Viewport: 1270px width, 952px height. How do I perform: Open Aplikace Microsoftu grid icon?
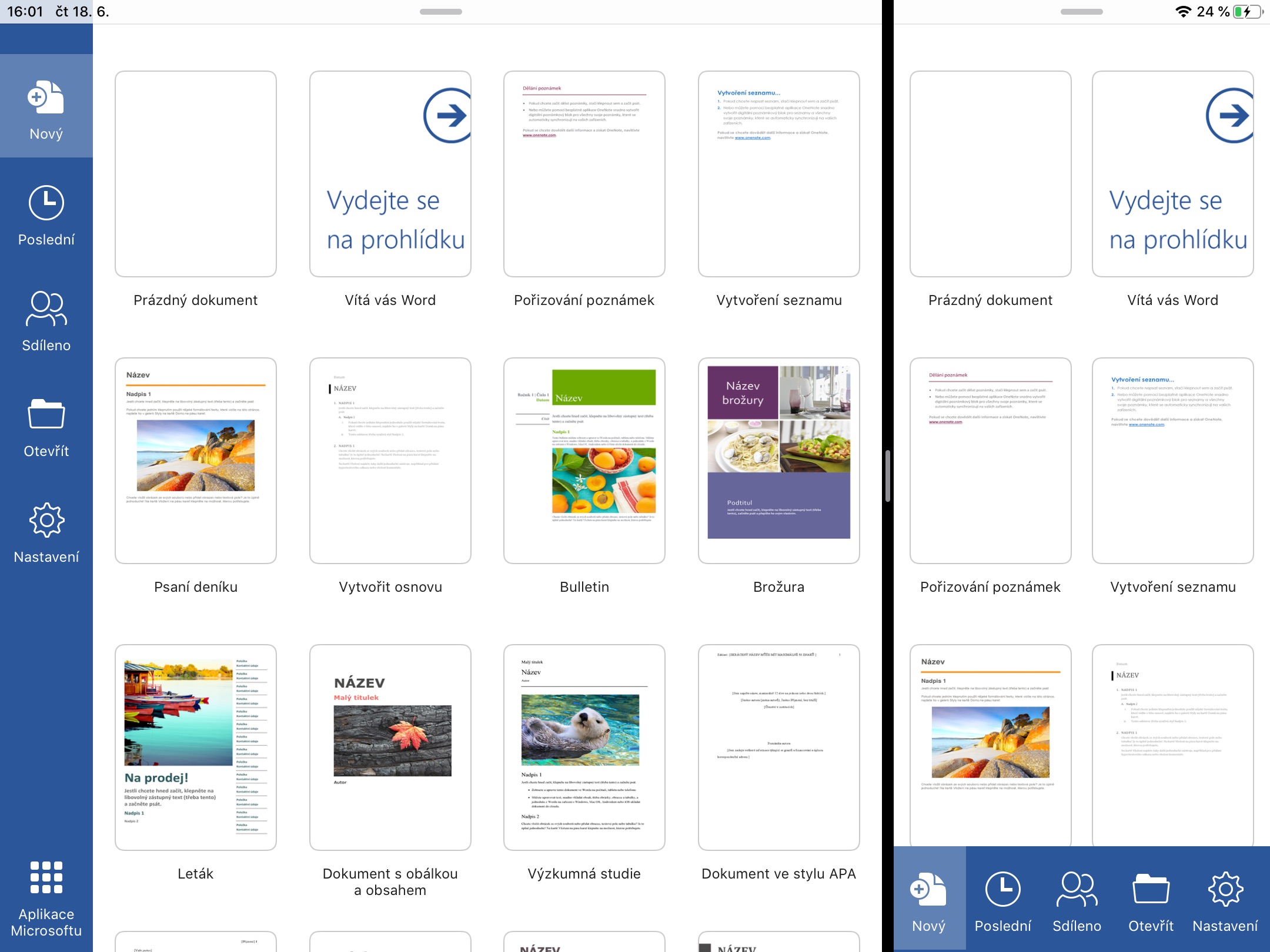tap(46, 877)
